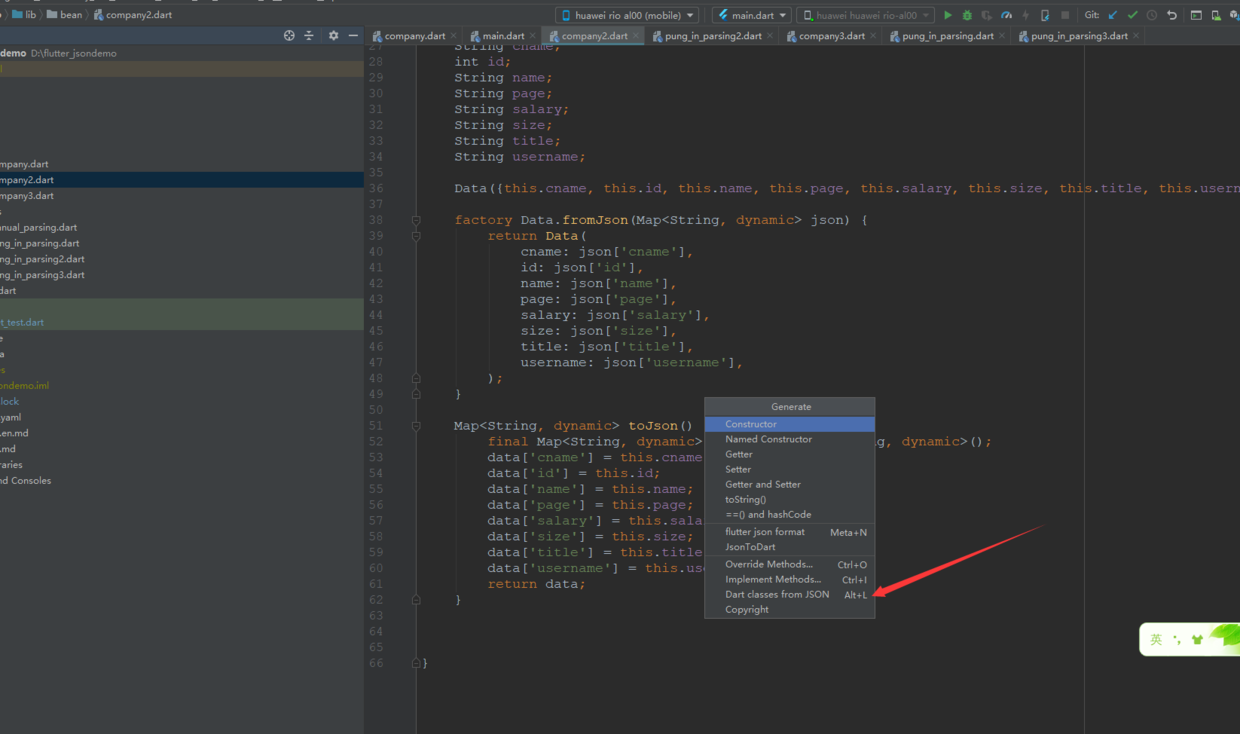Image resolution: width=1240 pixels, height=734 pixels.
Task: Run the app with green play icon
Action: coord(948,15)
